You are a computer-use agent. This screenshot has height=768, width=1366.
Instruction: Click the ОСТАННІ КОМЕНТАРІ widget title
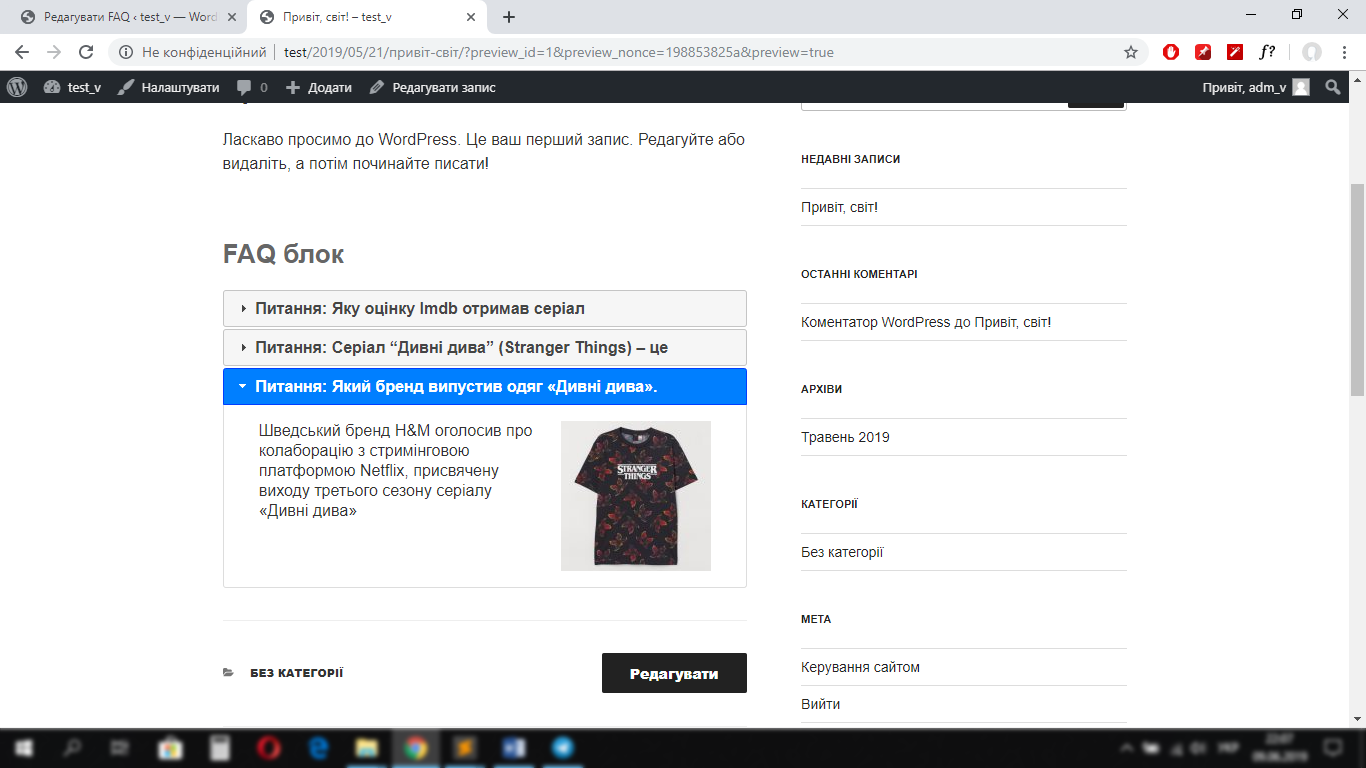coord(859,274)
